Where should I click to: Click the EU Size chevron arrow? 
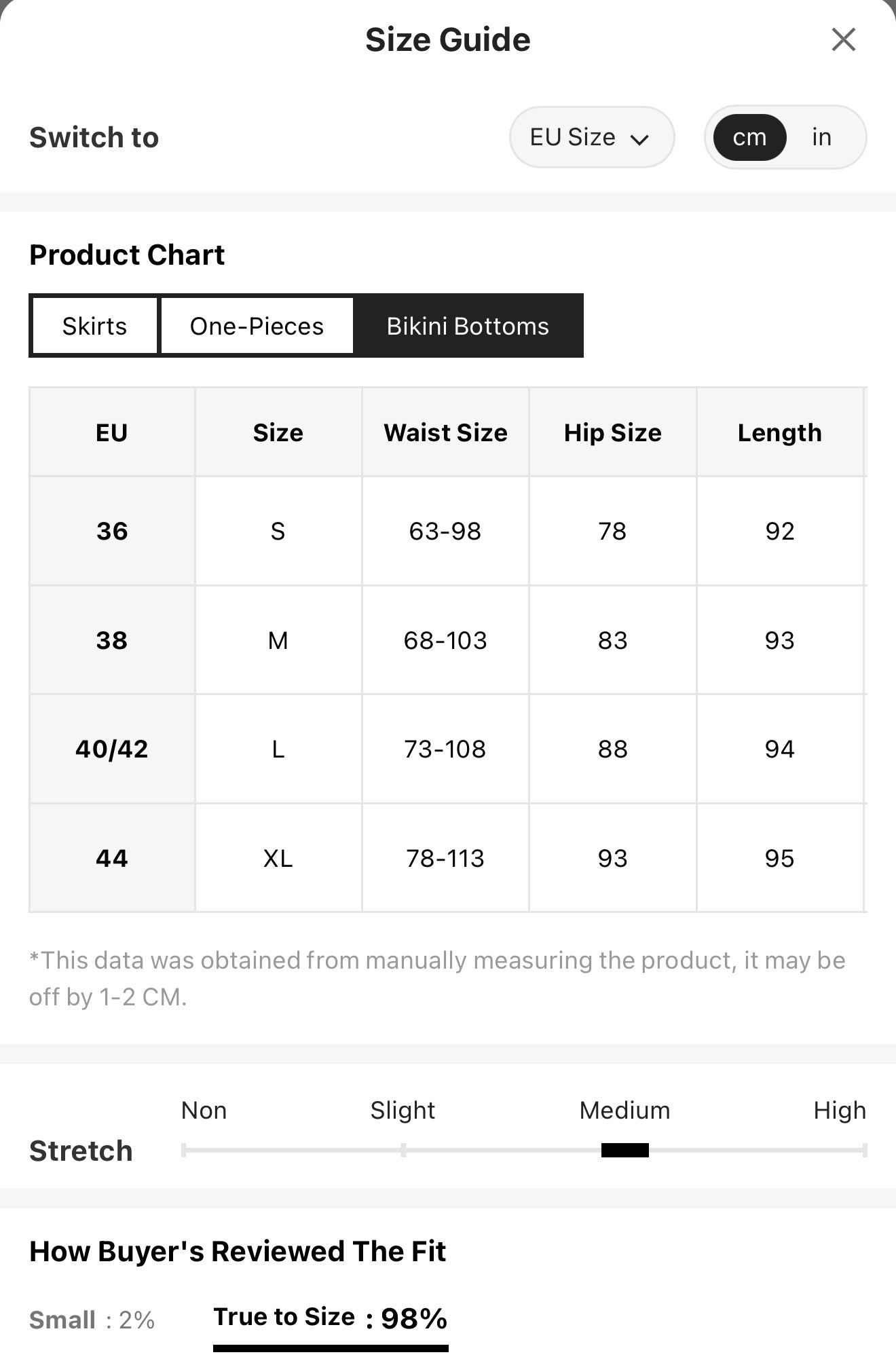(639, 139)
